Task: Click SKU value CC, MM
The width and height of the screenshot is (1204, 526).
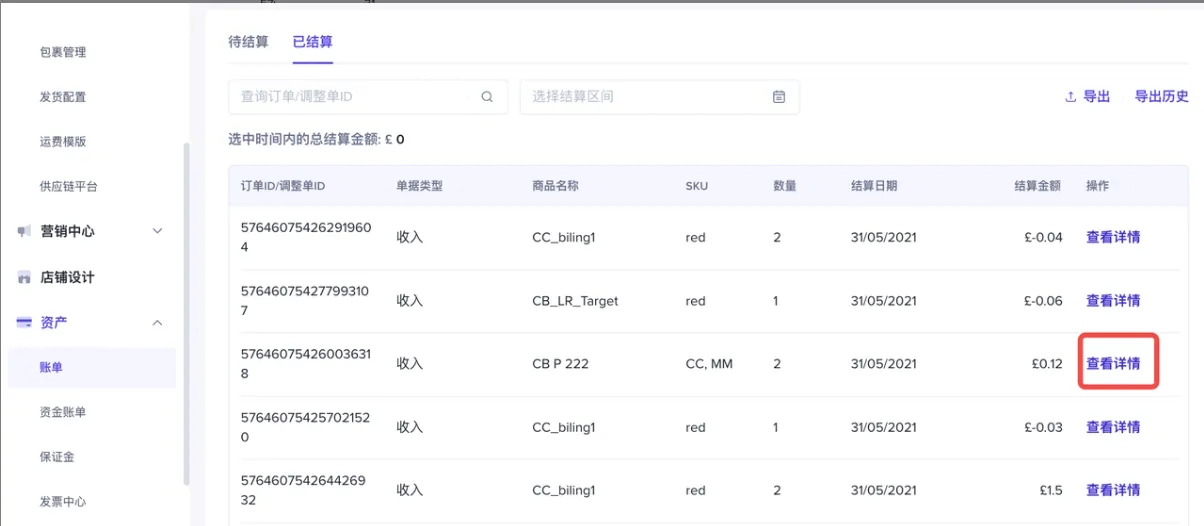Action: click(x=709, y=364)
